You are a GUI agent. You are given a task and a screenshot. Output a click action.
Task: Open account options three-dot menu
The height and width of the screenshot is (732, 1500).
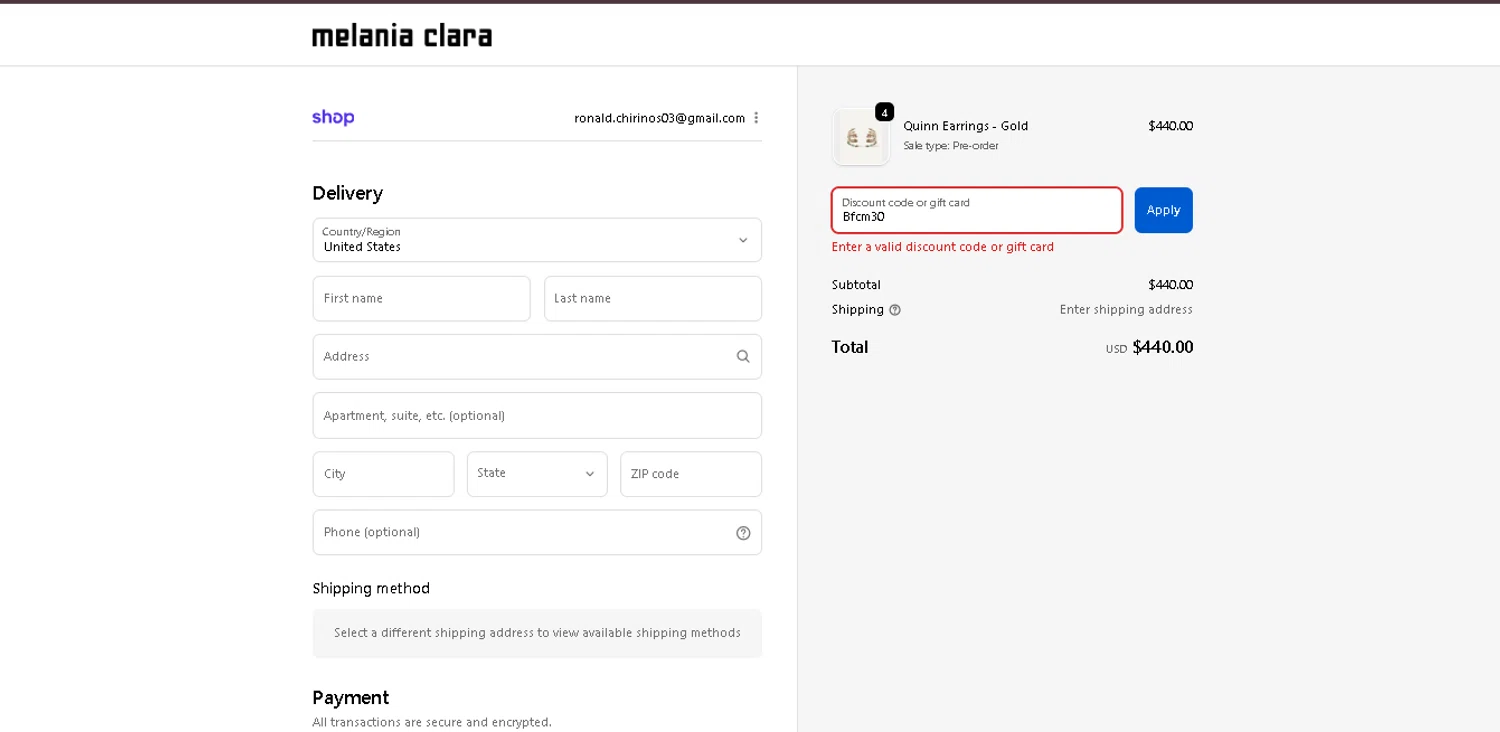[x=756, y=118]
